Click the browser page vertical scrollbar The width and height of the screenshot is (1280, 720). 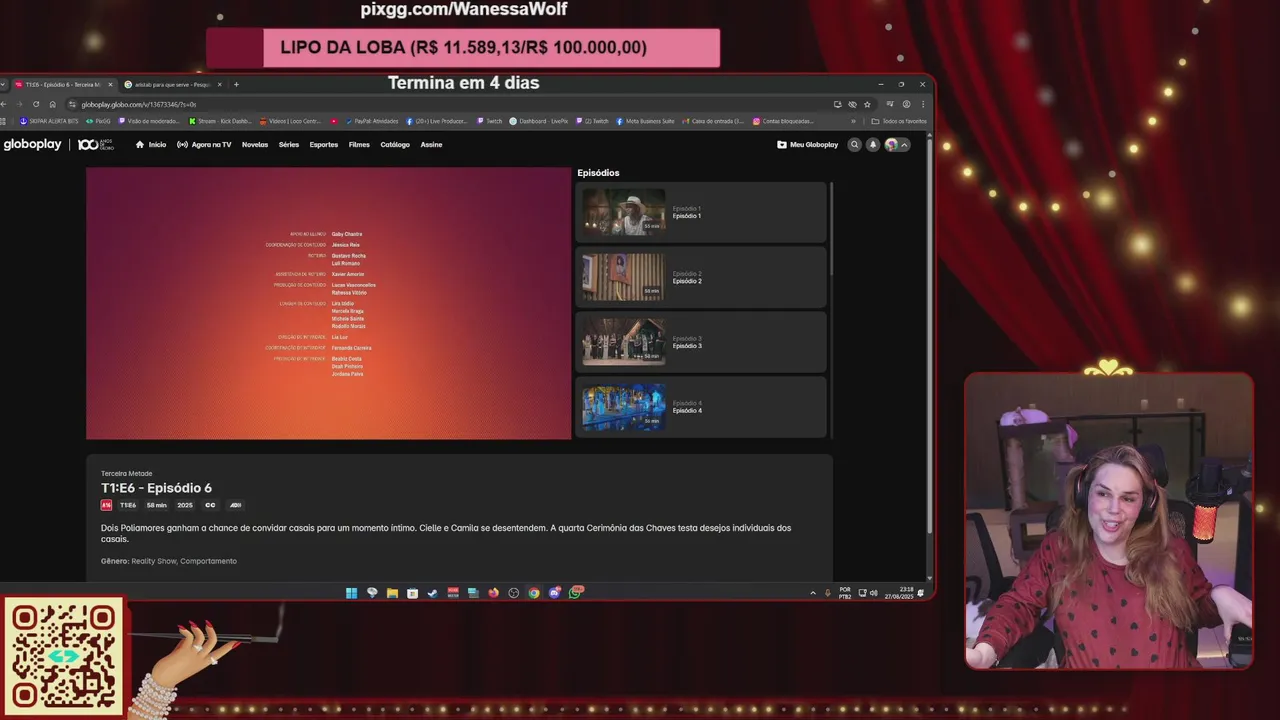point(931,335)
